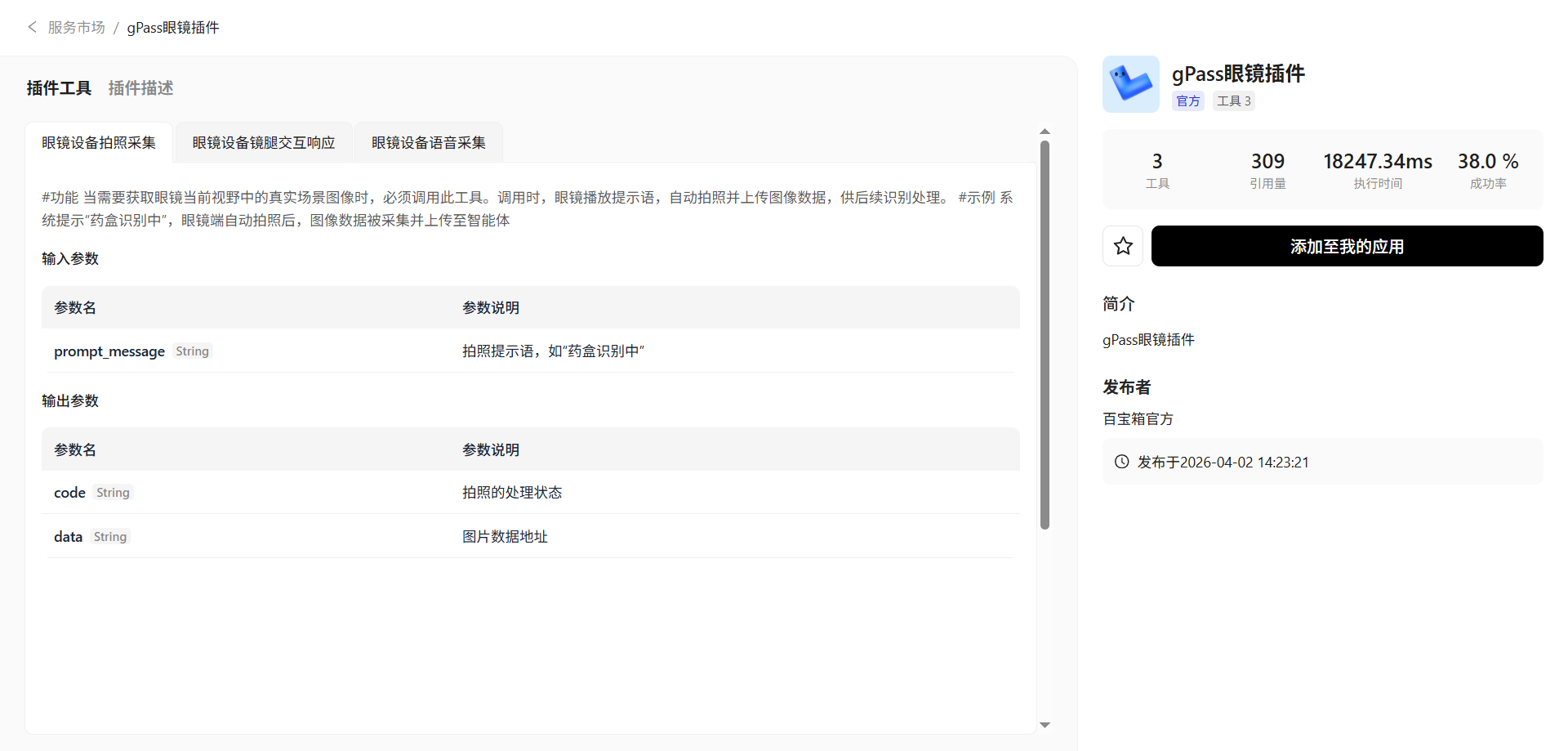Click the 拍照提示语 description cell
Viewport: 1568px width, 751px height.
tap(553, 351)
